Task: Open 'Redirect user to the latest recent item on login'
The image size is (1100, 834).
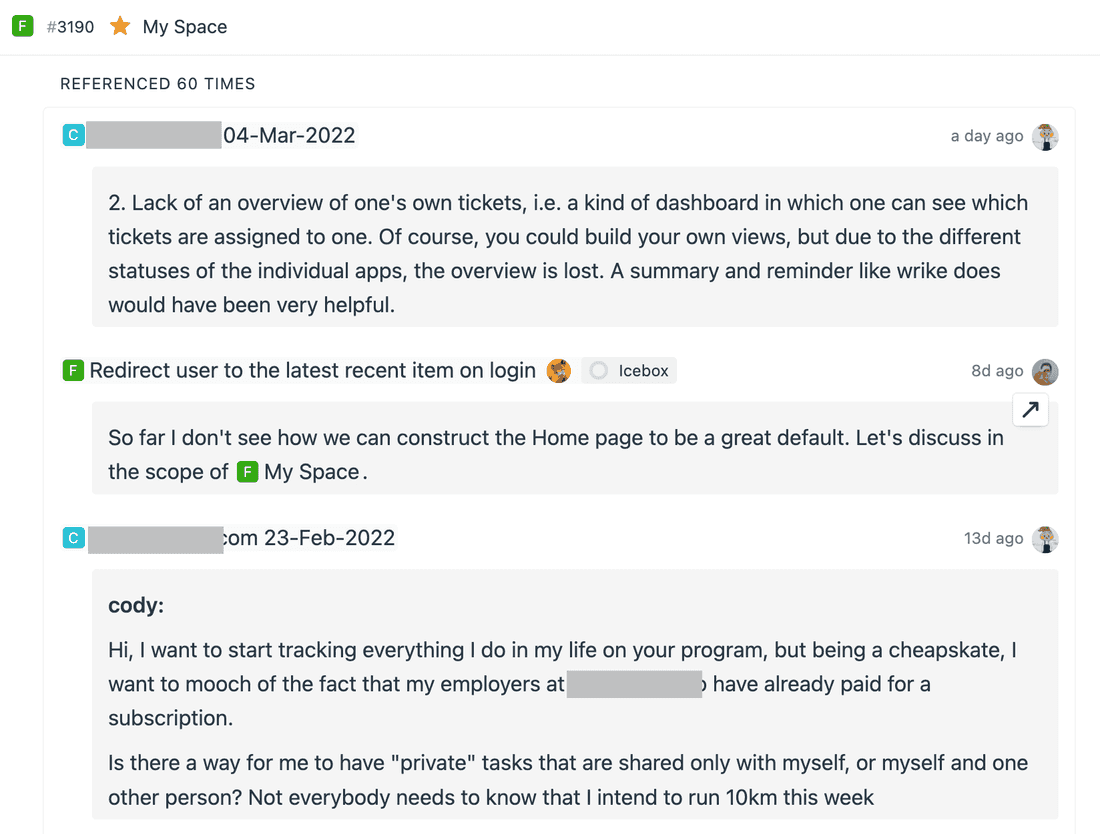Action: click(313, 370)
